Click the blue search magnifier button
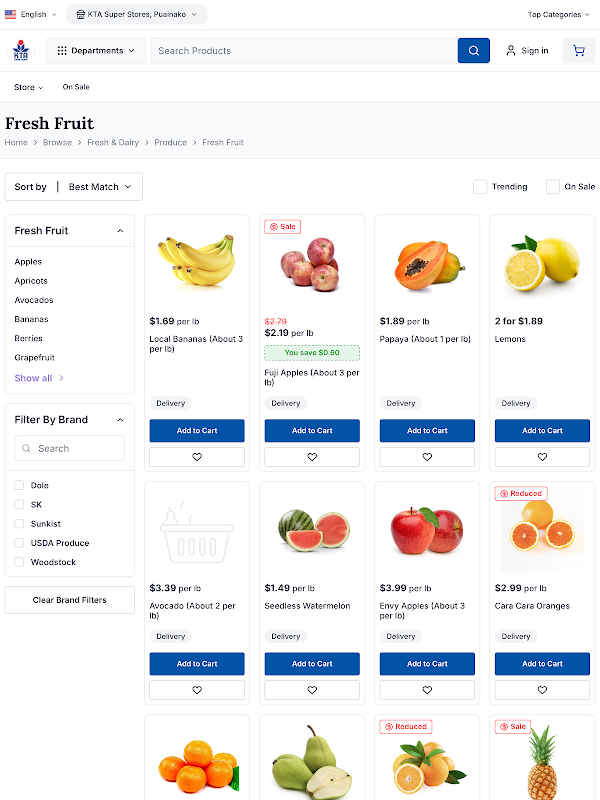This screenshot has width=600, height=800. pyautogui.click(x=473, y=50)
